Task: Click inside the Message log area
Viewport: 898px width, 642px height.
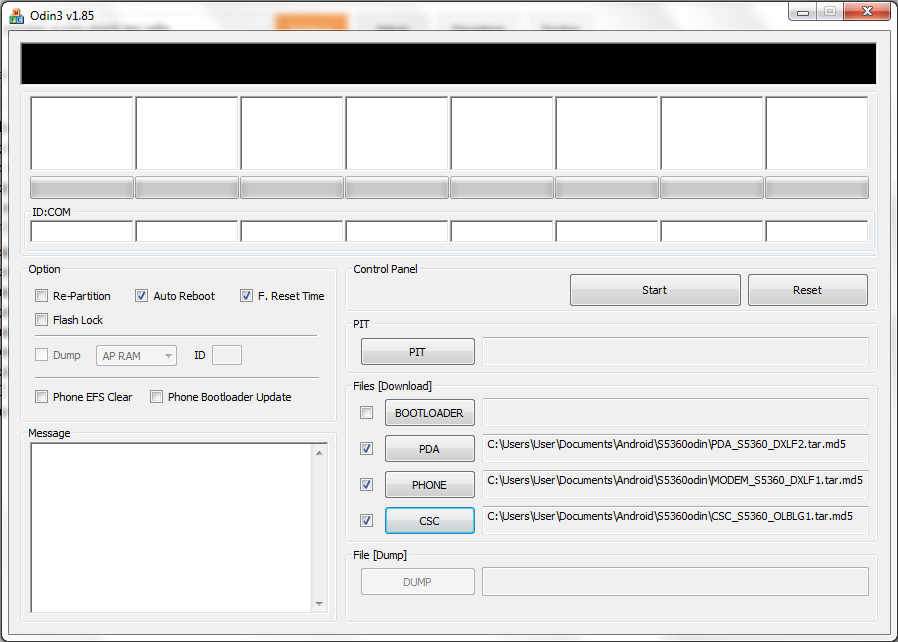Action: coord(172,527)
